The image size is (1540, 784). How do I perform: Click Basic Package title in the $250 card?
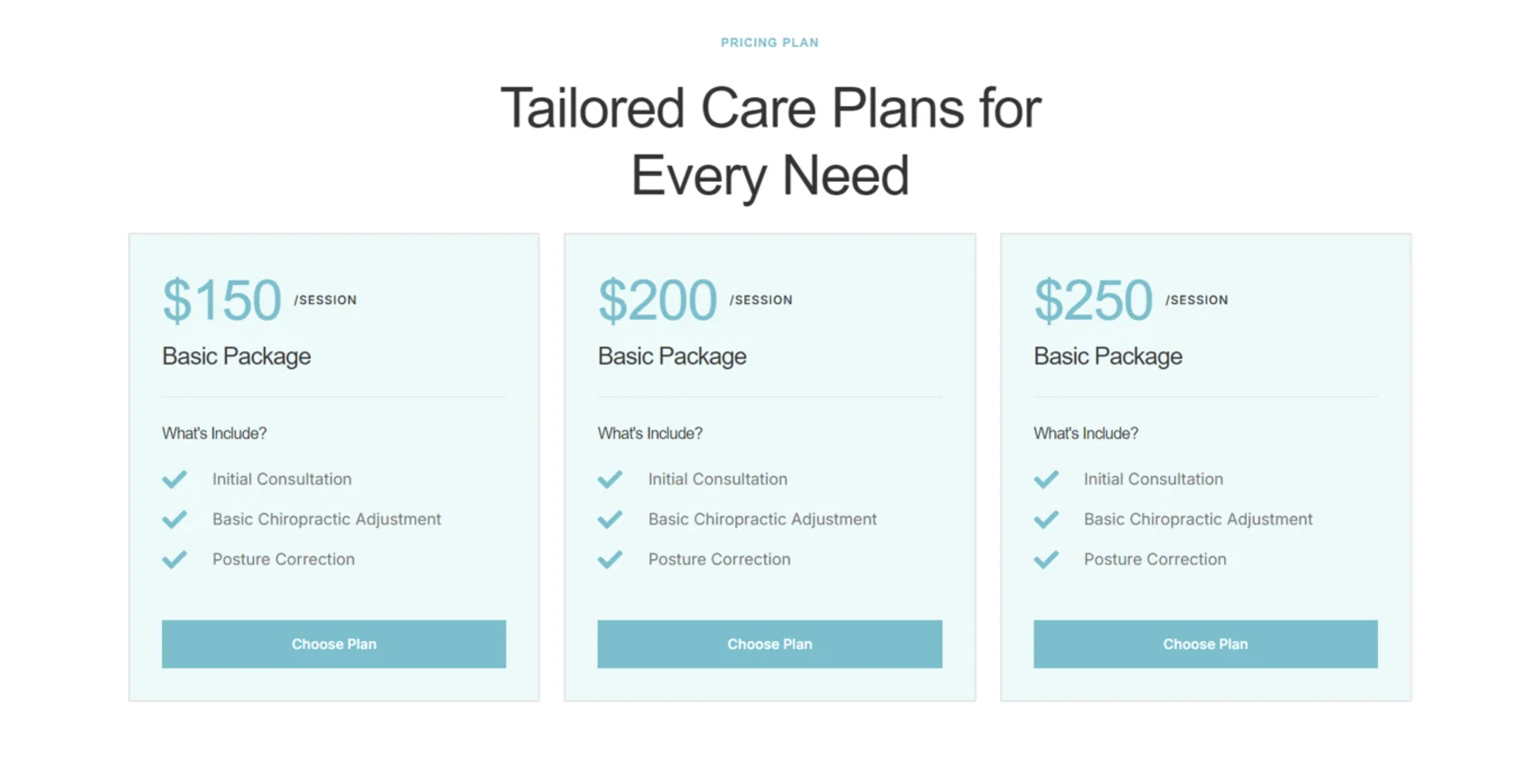pyautogui.click(x=1108, y=357)
